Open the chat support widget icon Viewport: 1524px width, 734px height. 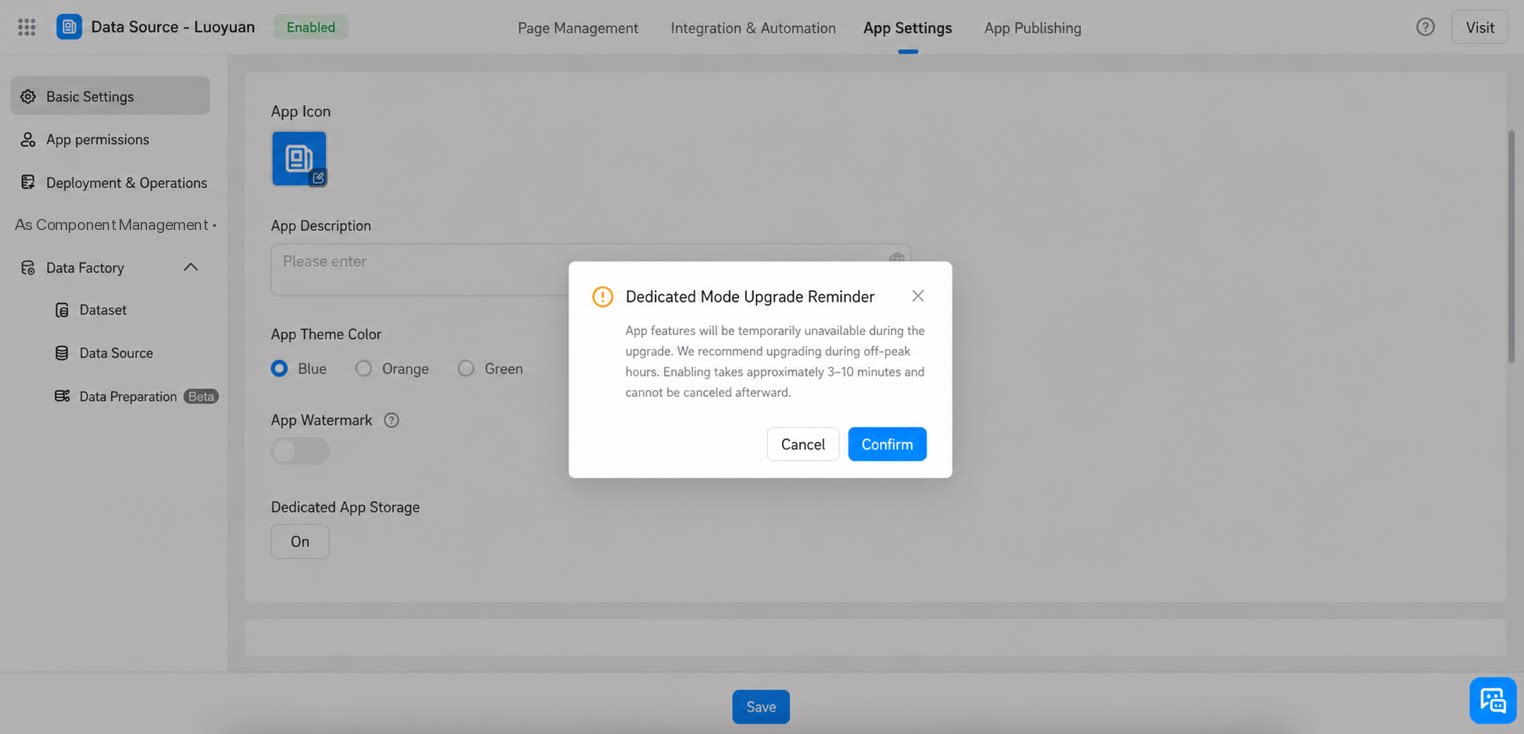[1492, 699]
